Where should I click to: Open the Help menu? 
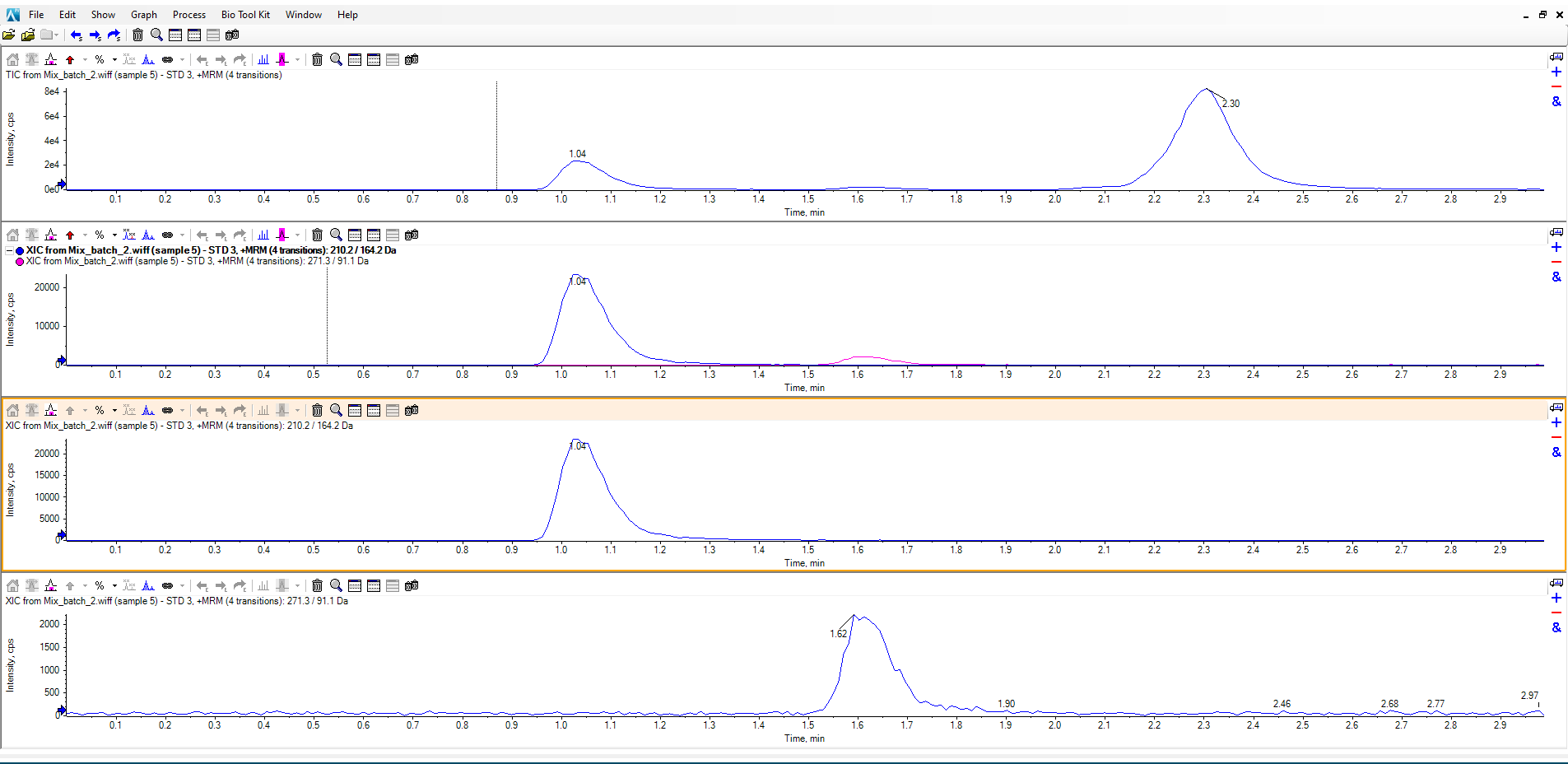point(347,15)
